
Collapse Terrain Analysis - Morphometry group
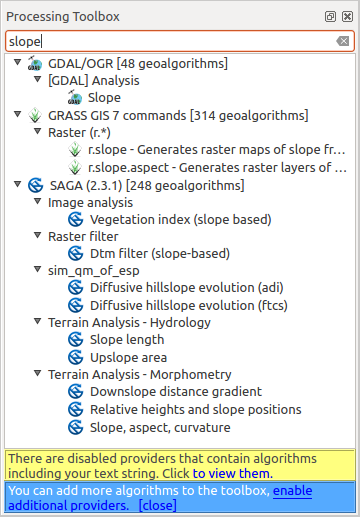pos(38,373)
